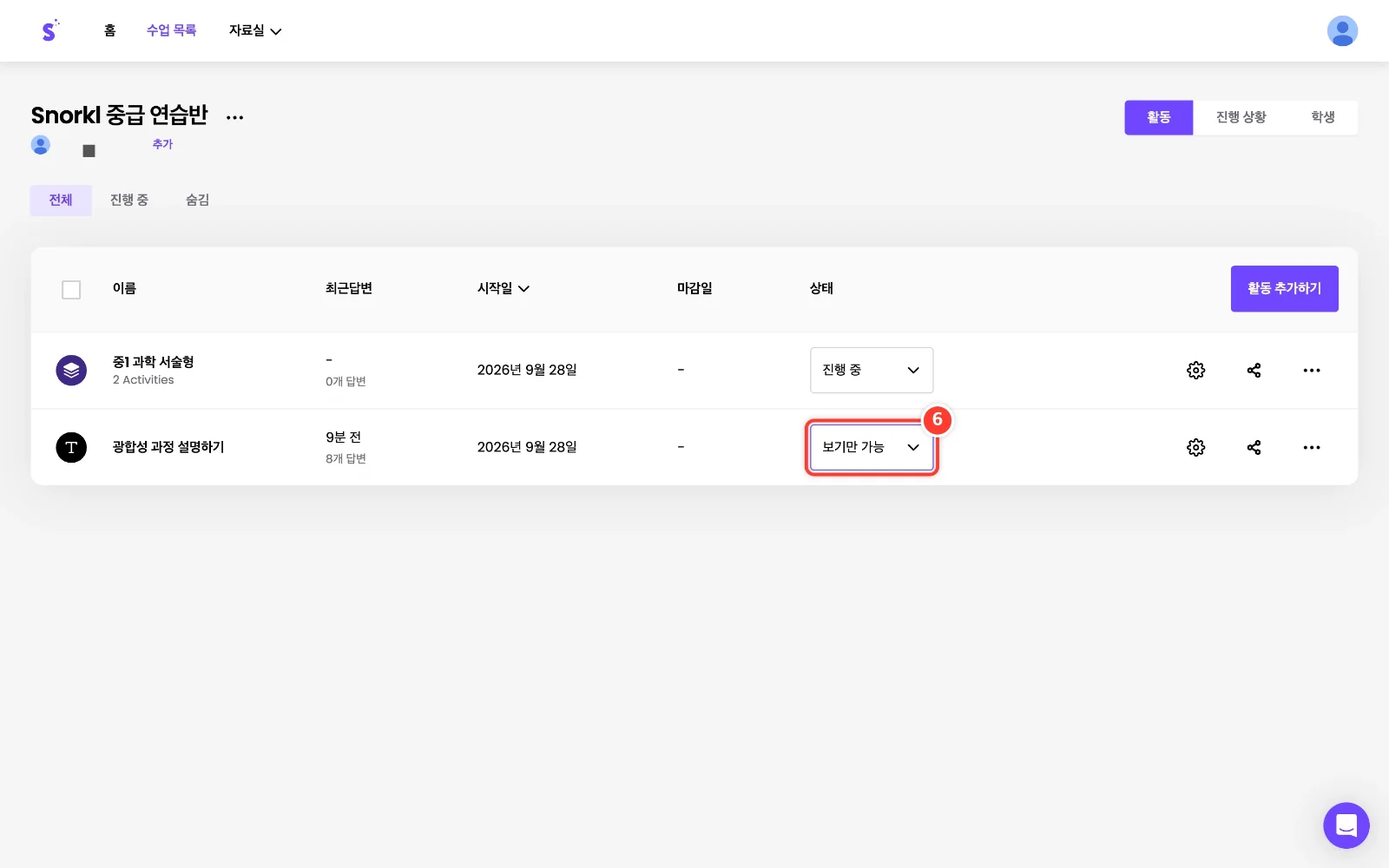The image size is (1389, 868).
Task: Click the 0개 답변 count
Action: pyautogui.click(x=346, y=382)
